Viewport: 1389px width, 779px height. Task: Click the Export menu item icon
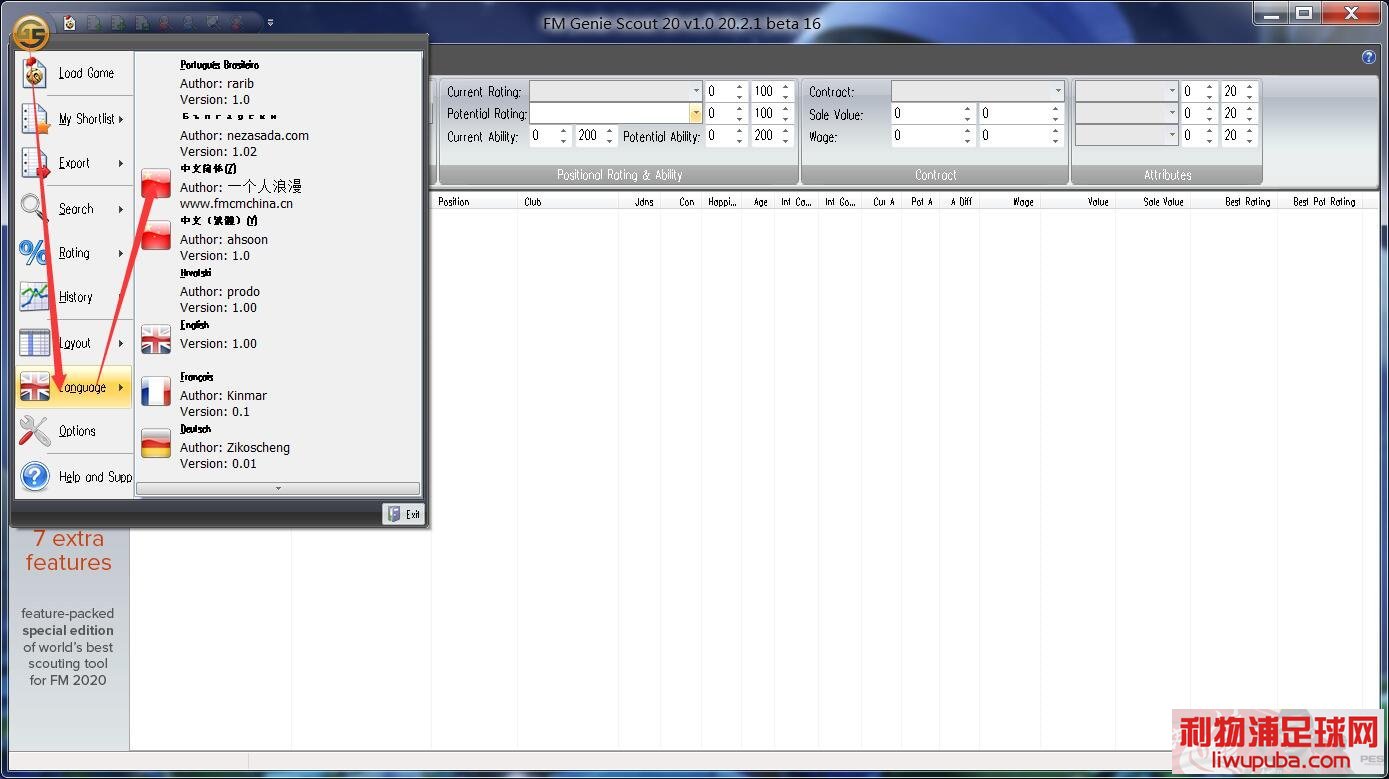point(35,163)
